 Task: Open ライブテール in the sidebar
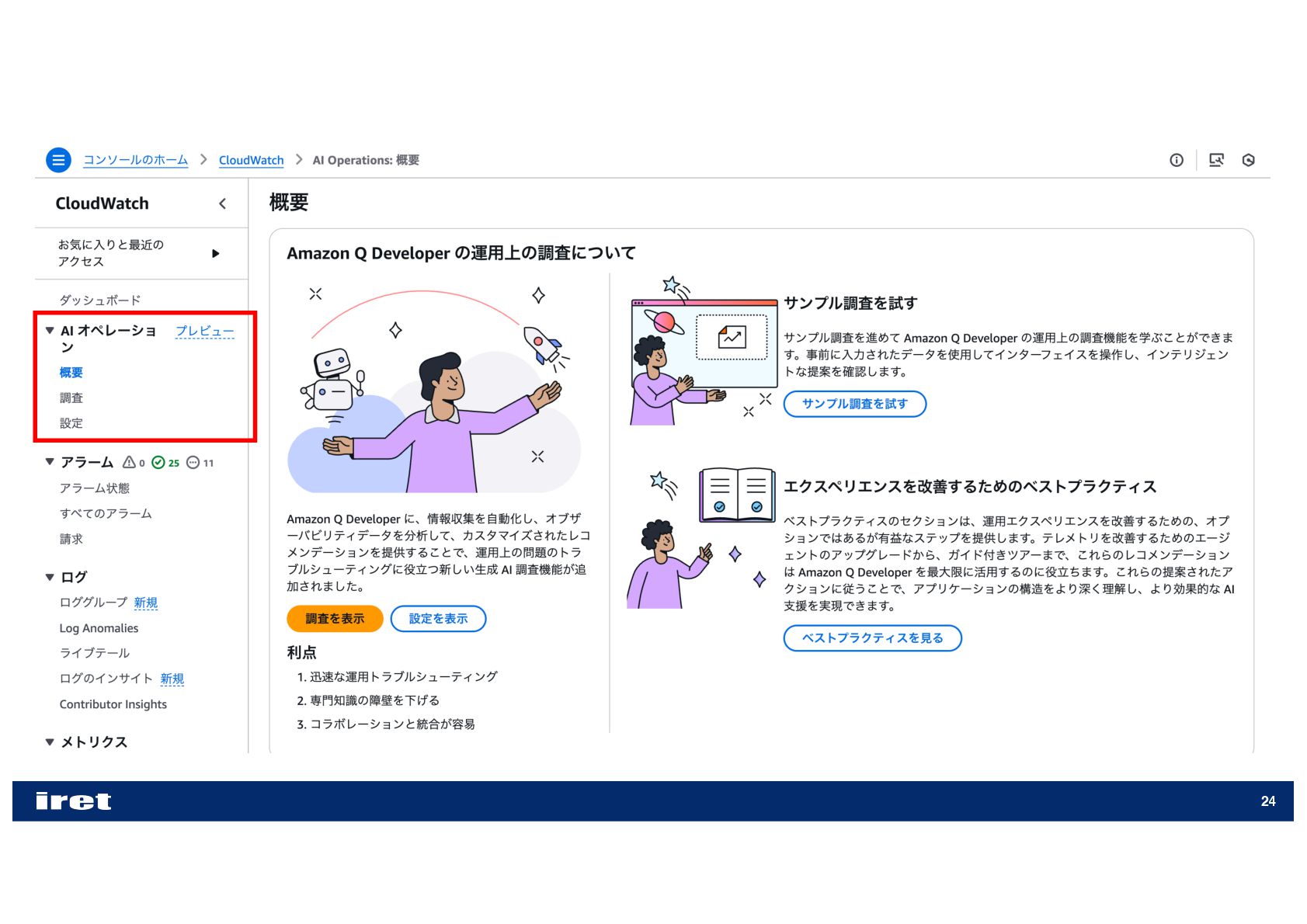(95, 653)
